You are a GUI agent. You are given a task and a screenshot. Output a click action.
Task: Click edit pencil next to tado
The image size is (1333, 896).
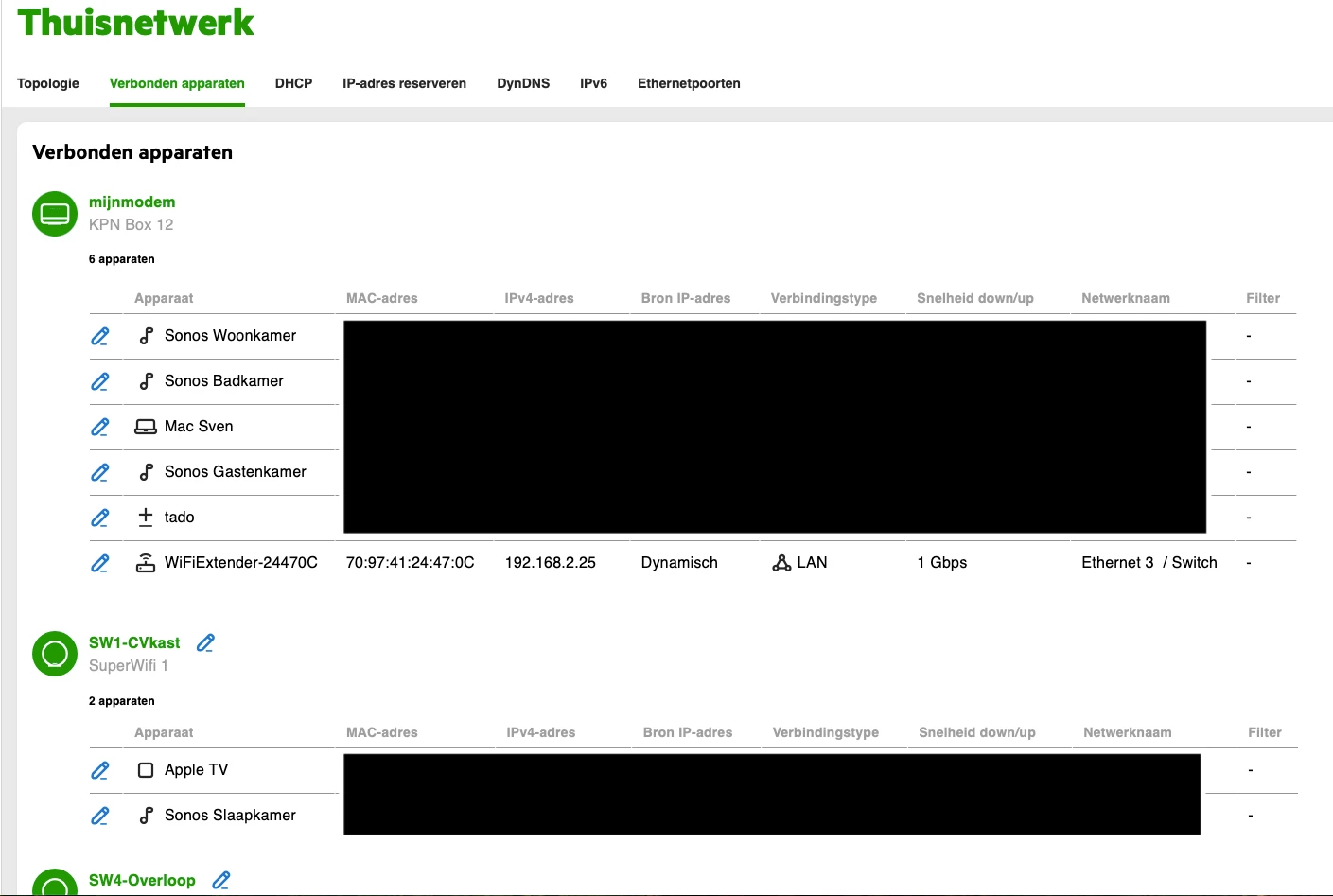pyautogui.click(x=99, y=518)
